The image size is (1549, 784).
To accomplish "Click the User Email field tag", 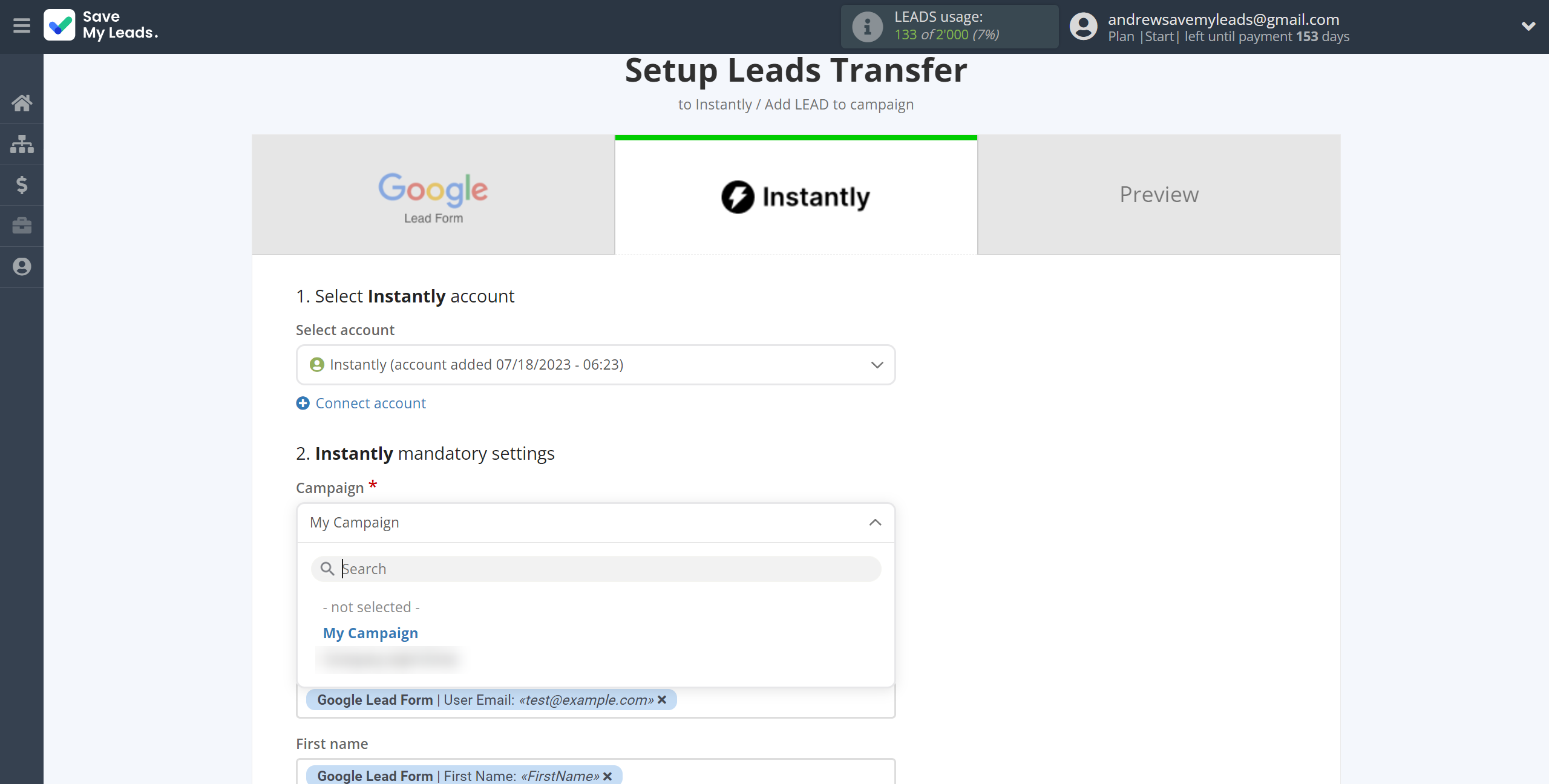I will pos(491,699).
